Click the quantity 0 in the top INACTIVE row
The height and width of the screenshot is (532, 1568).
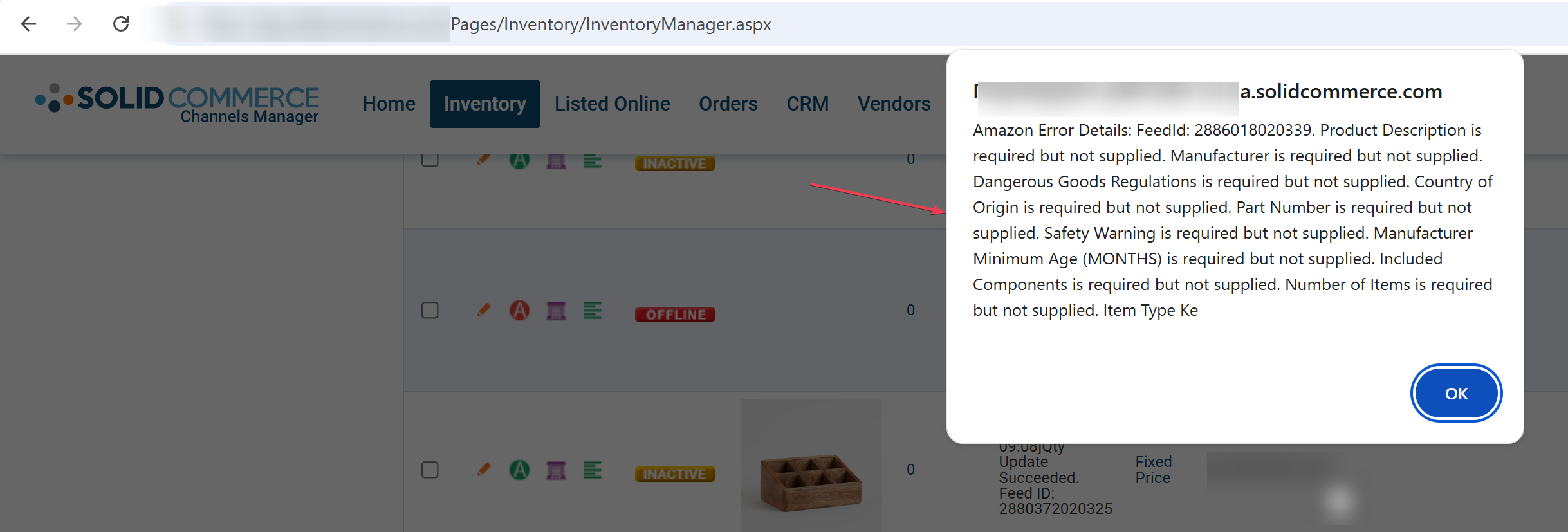910,159
